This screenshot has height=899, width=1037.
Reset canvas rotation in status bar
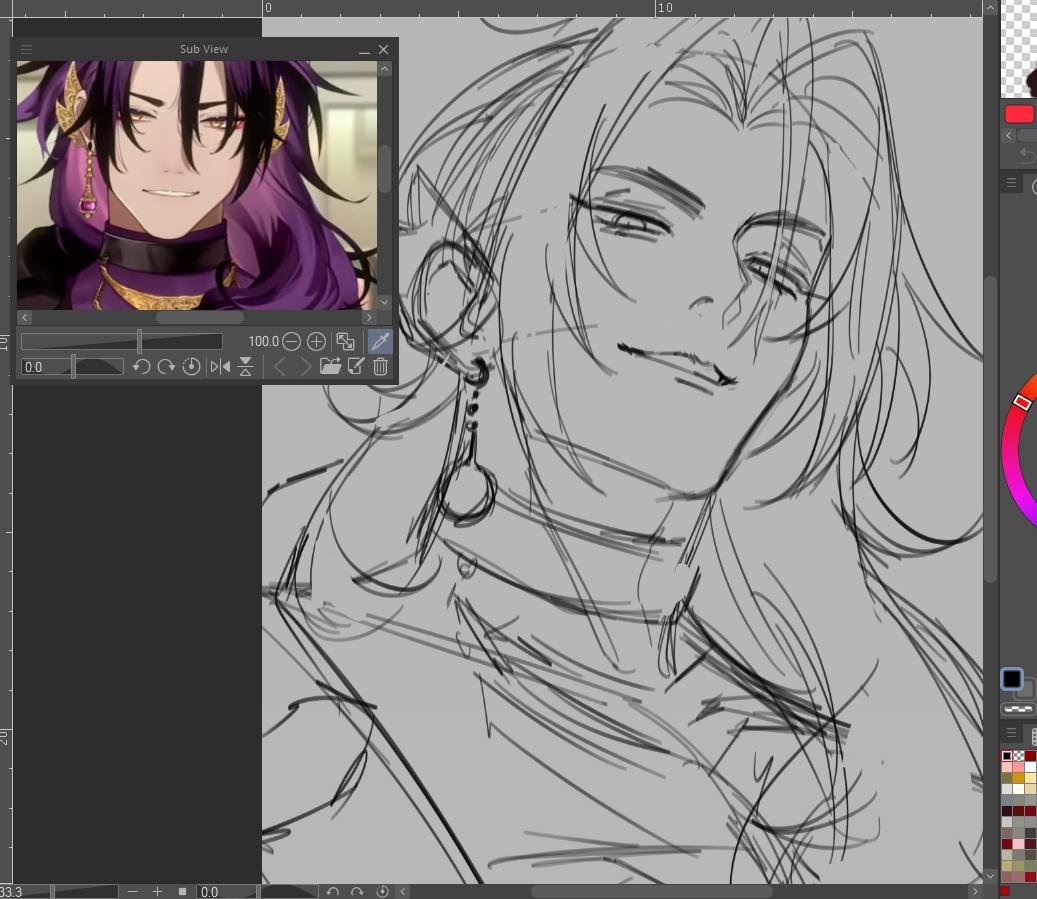(382, 892)
